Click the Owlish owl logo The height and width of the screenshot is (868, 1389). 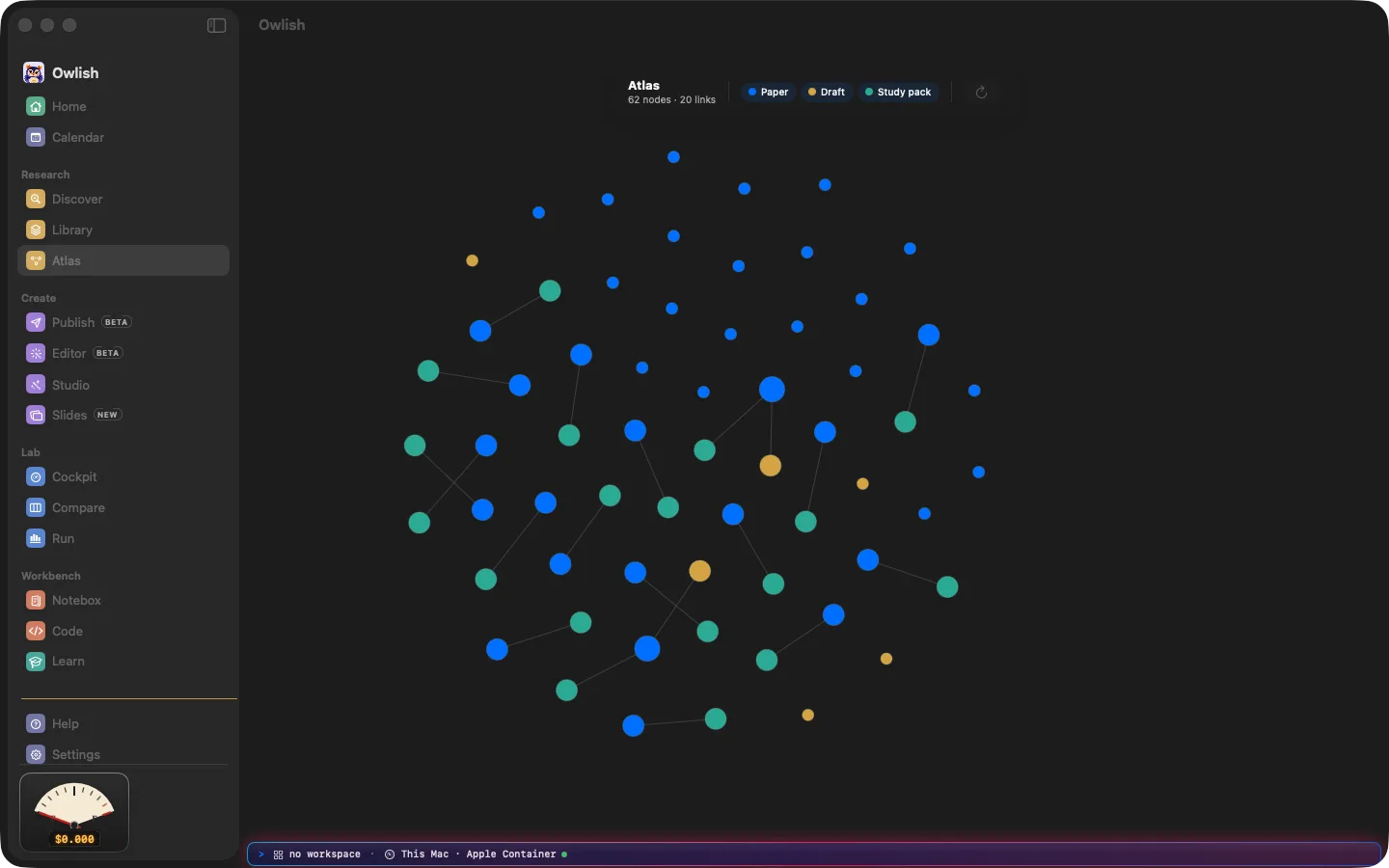[34, 72]
